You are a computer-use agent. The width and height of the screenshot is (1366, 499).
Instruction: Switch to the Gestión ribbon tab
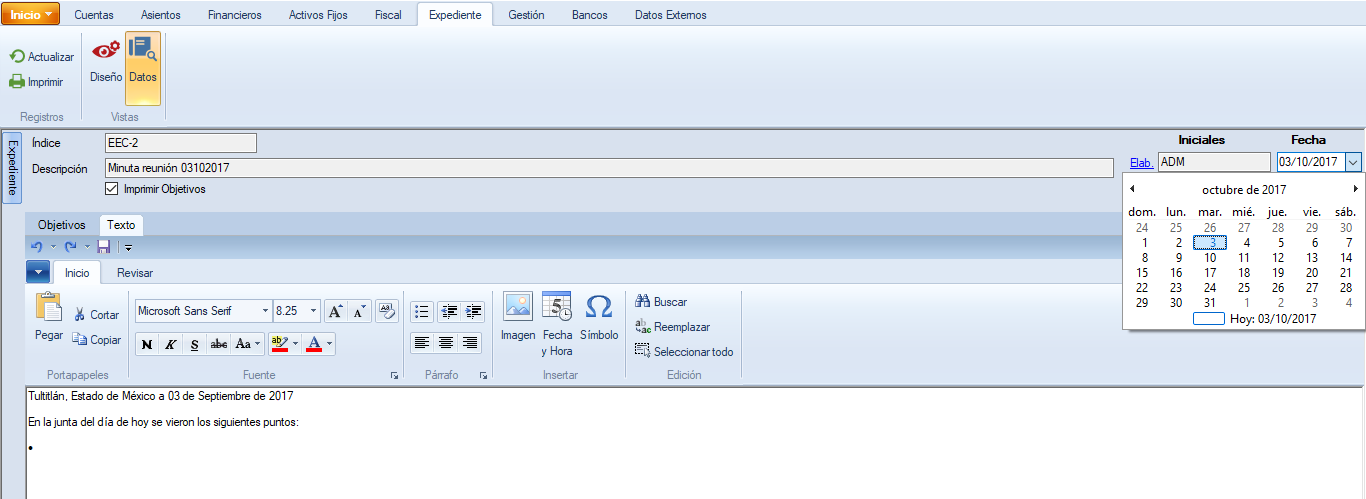(x=526, y=15)
